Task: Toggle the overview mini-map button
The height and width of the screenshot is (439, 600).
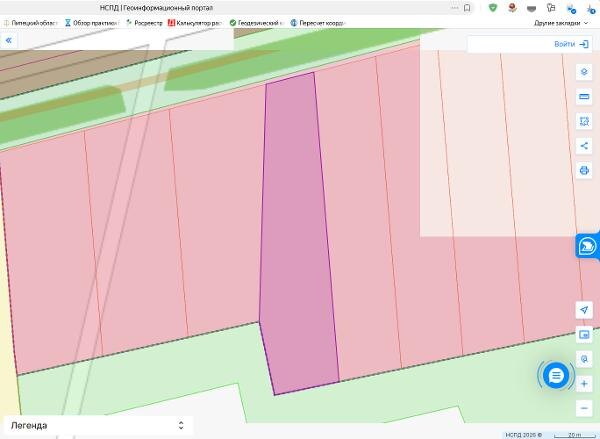Action: pos(584,335)
